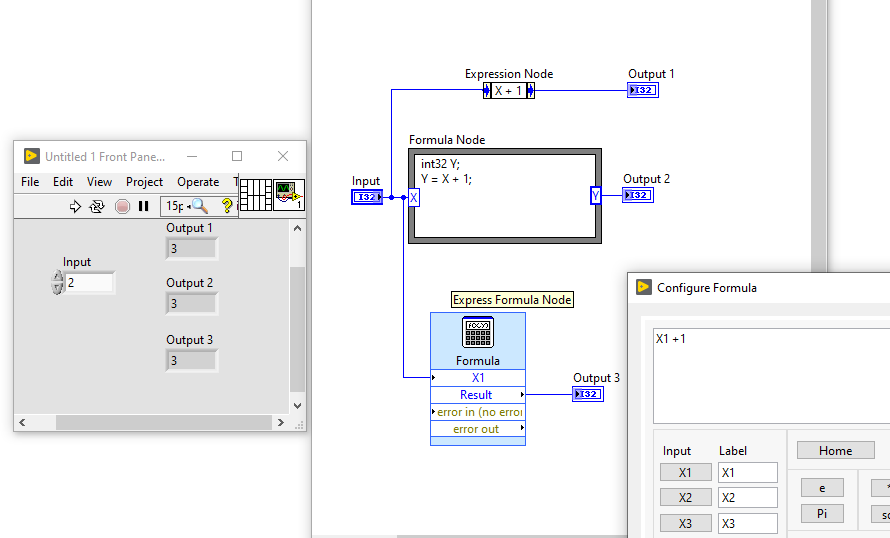
Task: Click the X1 input button
Action: (x=685, y=473)
